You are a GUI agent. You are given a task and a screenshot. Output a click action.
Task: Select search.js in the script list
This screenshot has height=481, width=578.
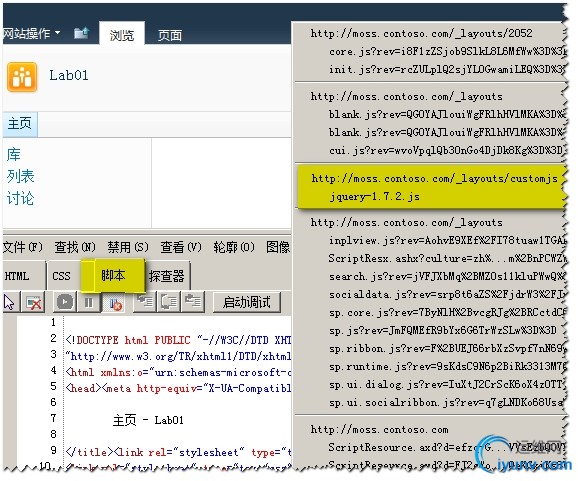(x=447, y=276)
